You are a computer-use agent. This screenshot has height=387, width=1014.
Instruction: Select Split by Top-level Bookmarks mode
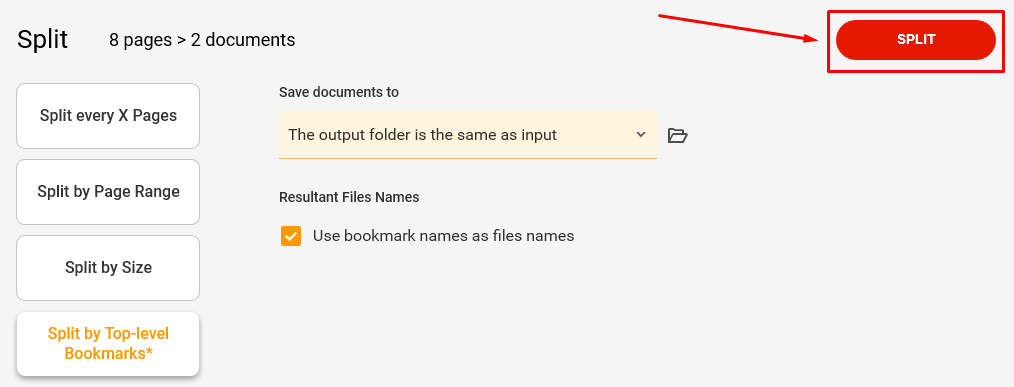click(108, 344)
